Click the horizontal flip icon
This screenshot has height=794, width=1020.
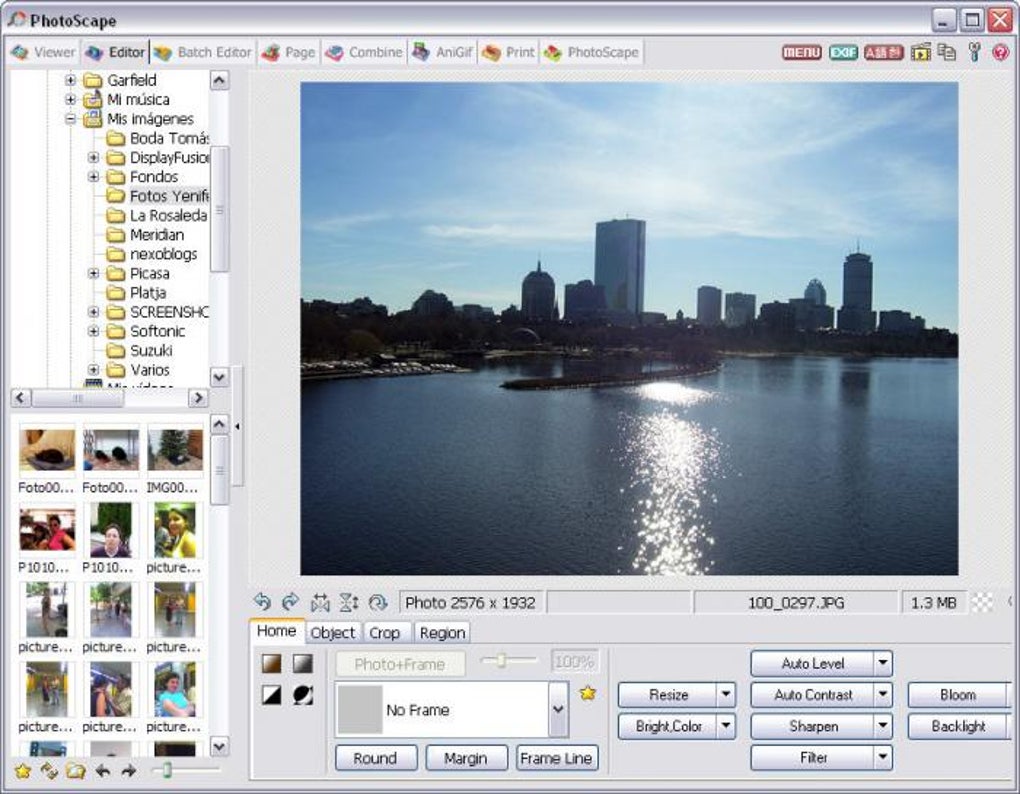click(x=320, y=602)
